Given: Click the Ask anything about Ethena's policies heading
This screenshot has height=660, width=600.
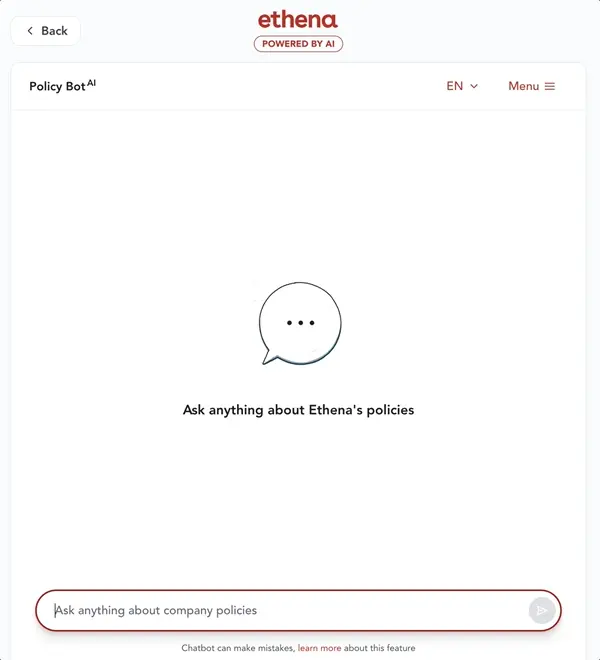Looking at the screenshot, I should [299, 410].
